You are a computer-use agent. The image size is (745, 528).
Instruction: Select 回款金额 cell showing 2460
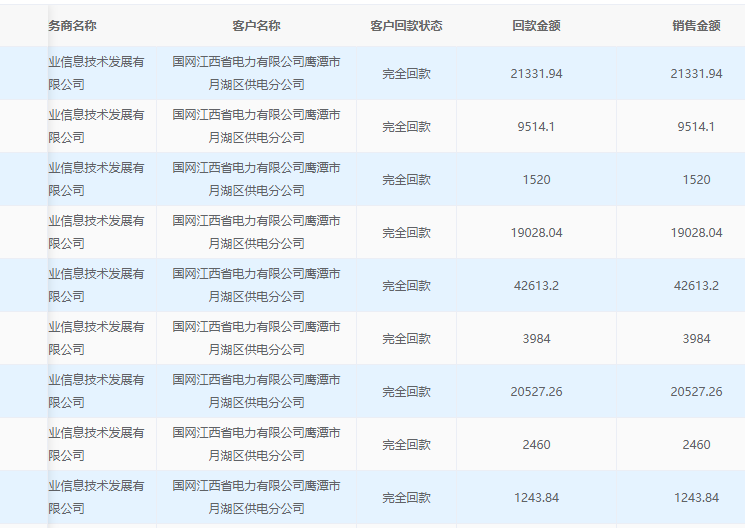[536, 445]
